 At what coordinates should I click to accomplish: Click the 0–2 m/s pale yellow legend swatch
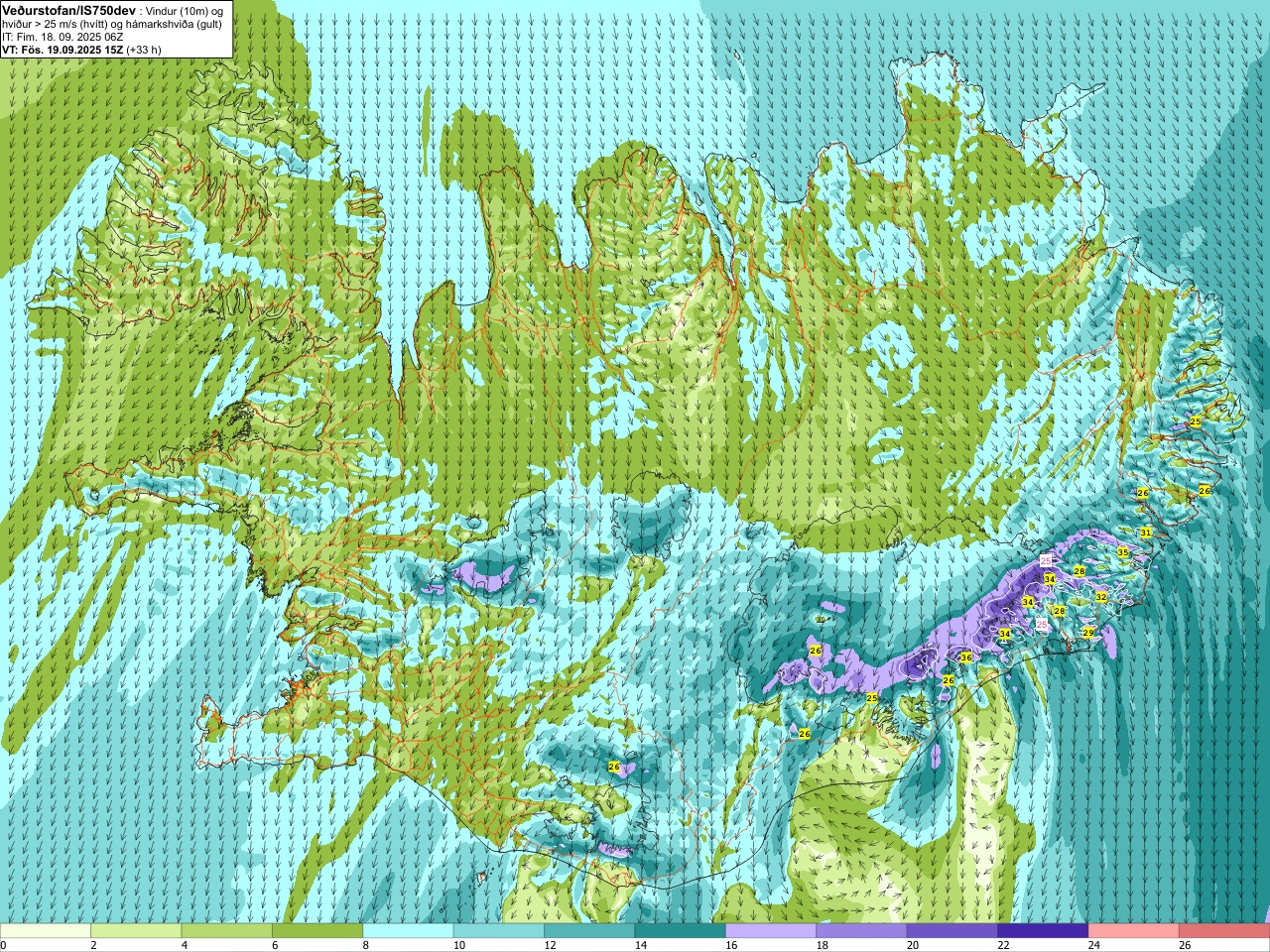click(x=46, y=931)
